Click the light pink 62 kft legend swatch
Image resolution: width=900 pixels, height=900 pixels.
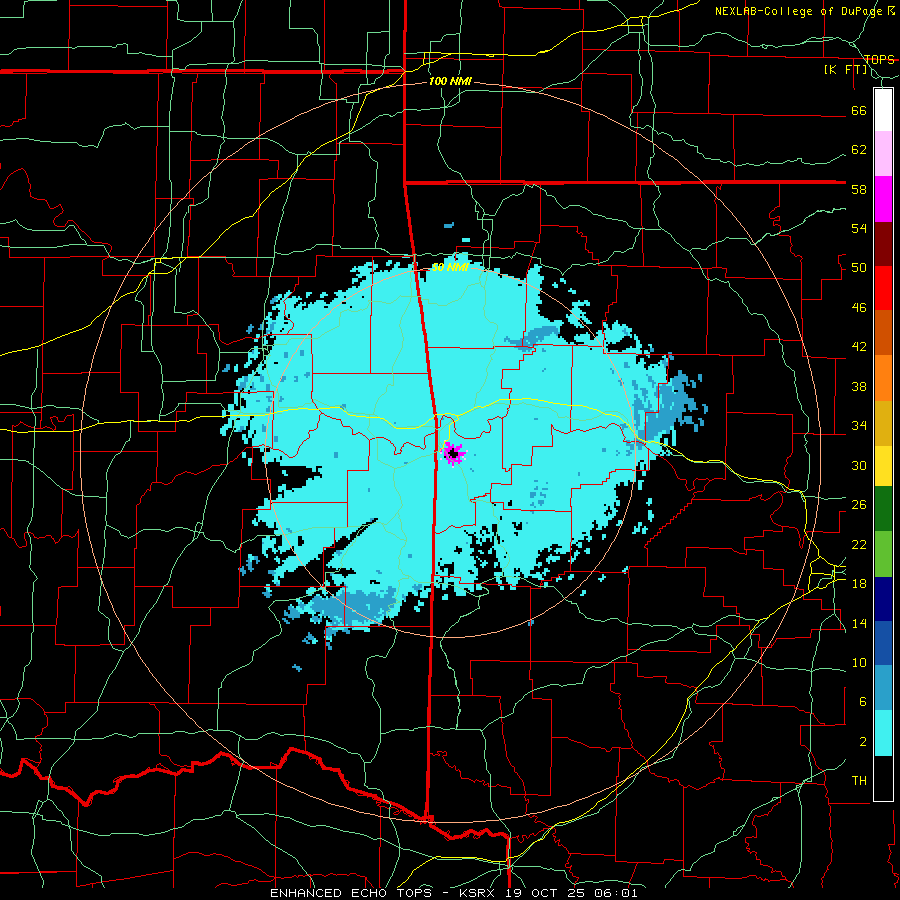[x=883, y=153]
